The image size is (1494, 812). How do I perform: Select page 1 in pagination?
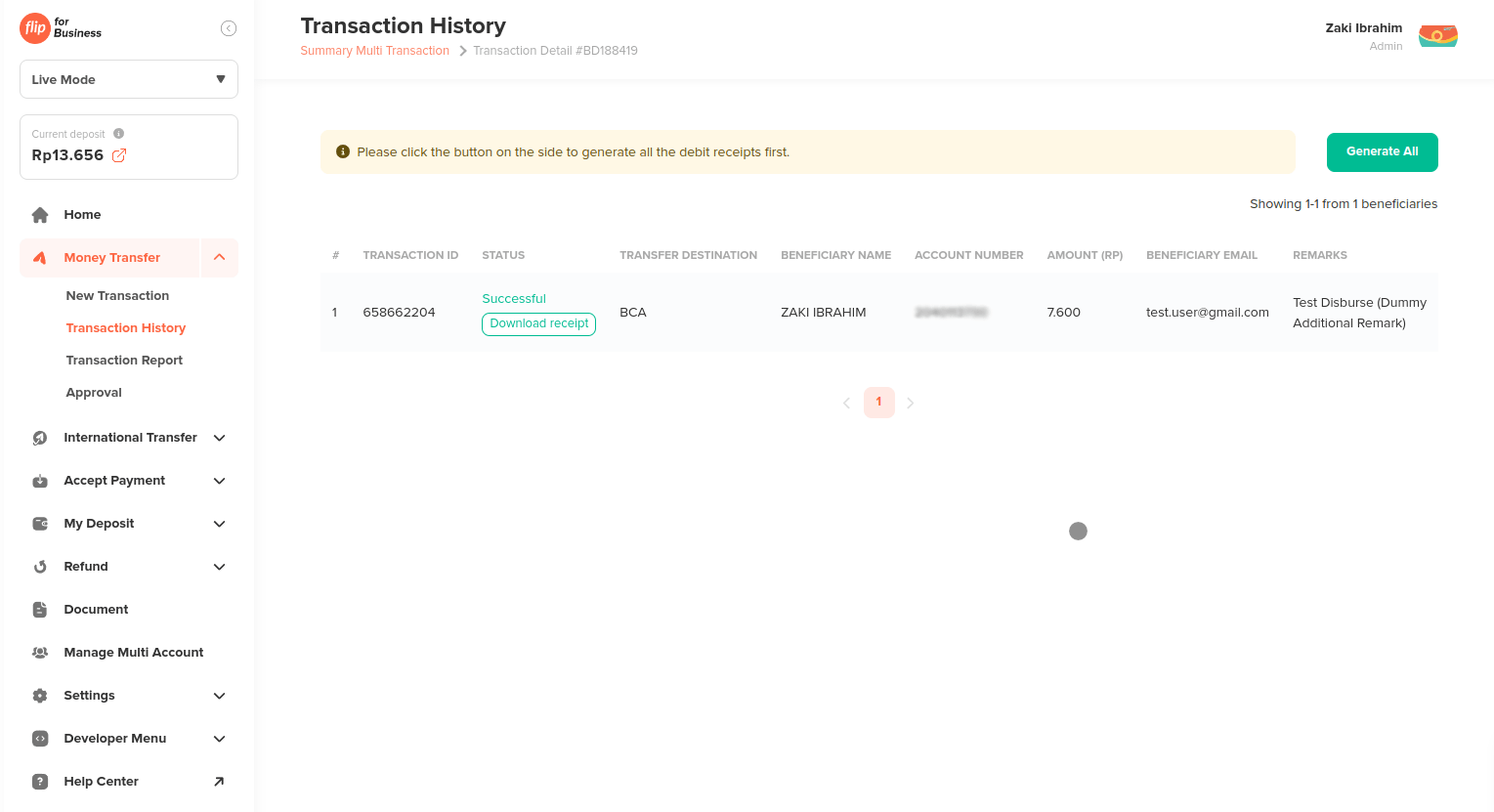[x=878, y=402]
